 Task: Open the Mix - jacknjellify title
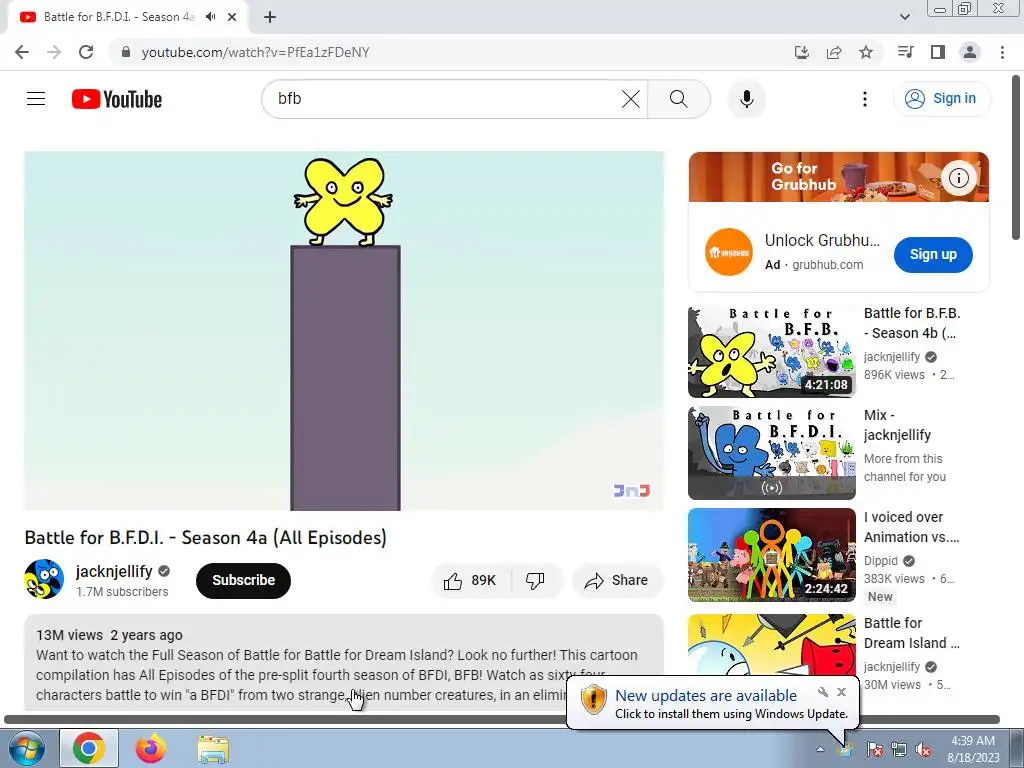click(x=897, y=425)
